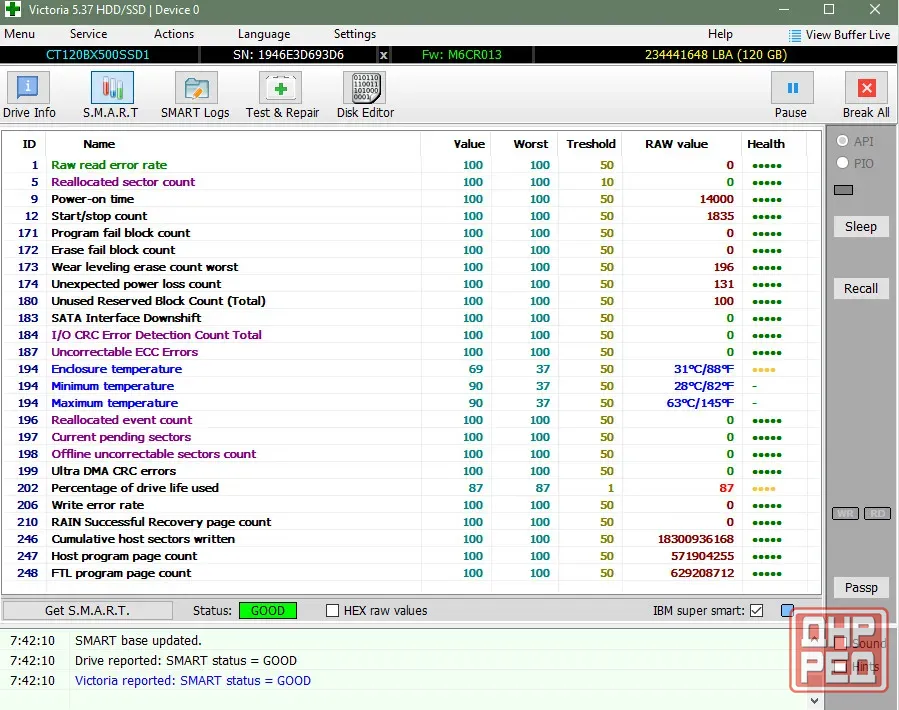Click the Raw read error rate attribute
Viewport: 899px width, 710px height.
109,165
